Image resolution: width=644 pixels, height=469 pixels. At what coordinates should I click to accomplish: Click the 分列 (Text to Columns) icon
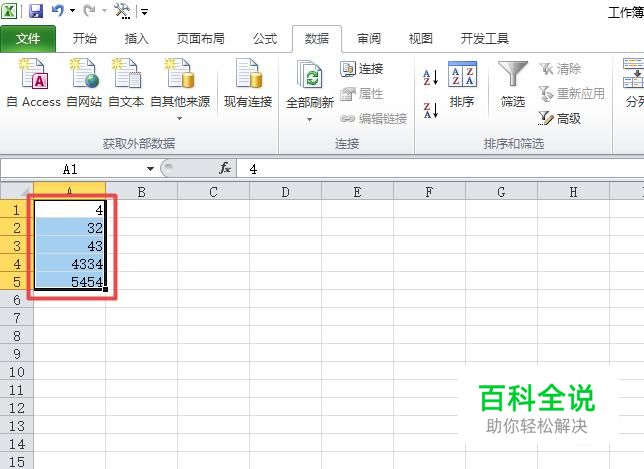click(x=633, y=84)
